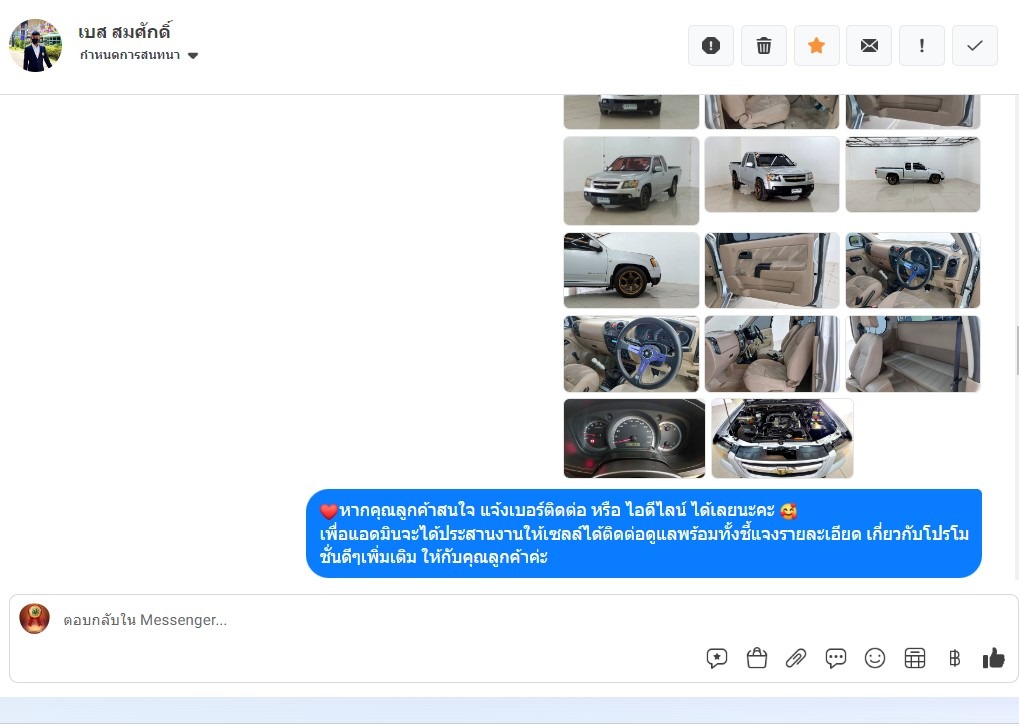Mark conversation as spam with exclamation circle icon
The height and width of the screenshot is (726, 1019).
[711, 45]
